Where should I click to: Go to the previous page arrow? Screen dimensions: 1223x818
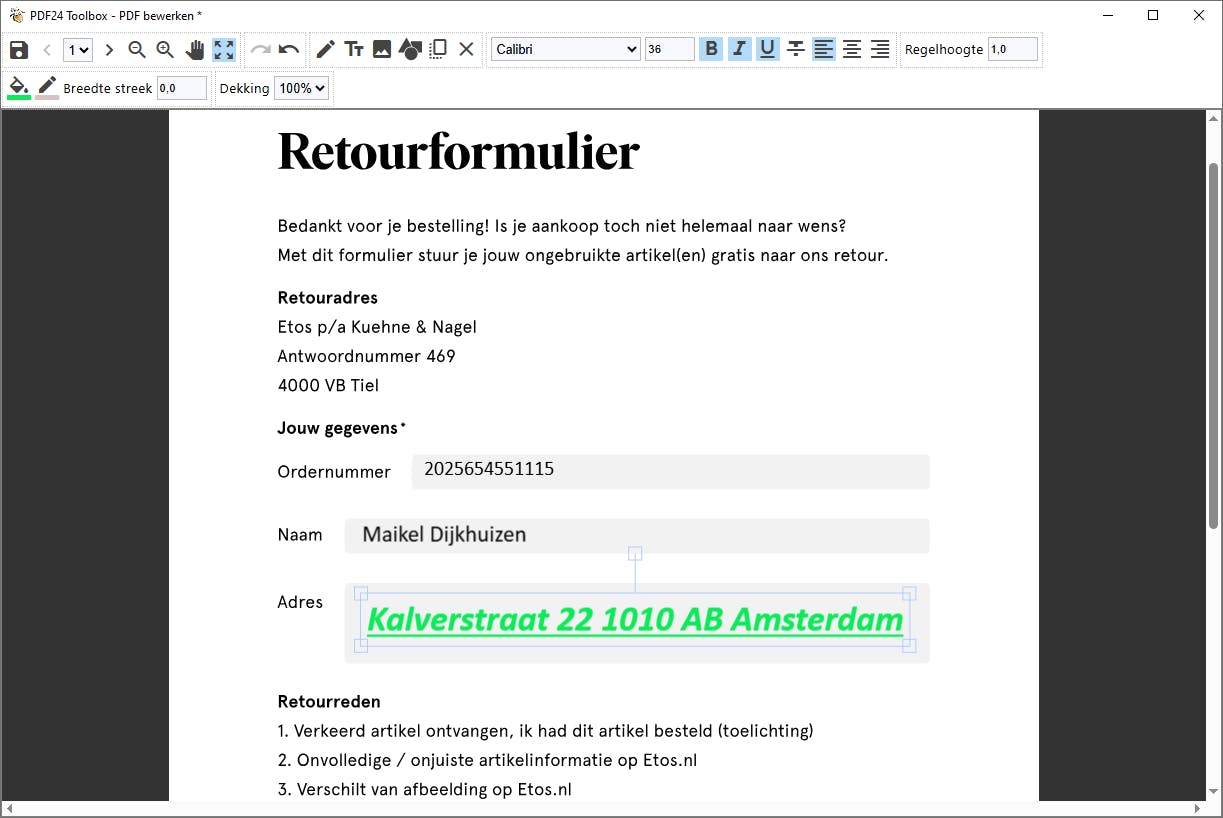pyautogui.click(x=46, y=49)
